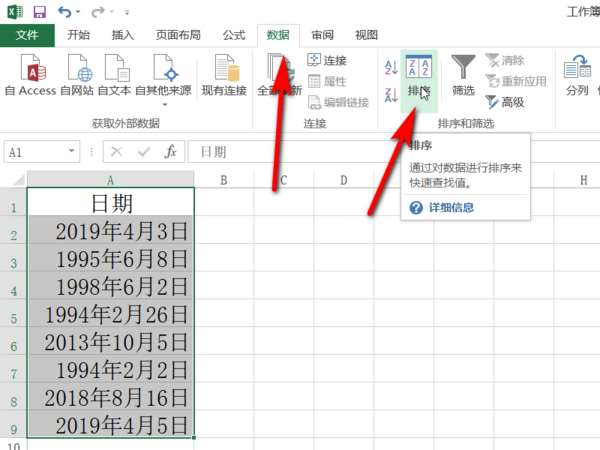The width and height of the screenshot is (600, 450).
Task: Switch to the Formulas (公式) tab
Action: click(234, 35)
